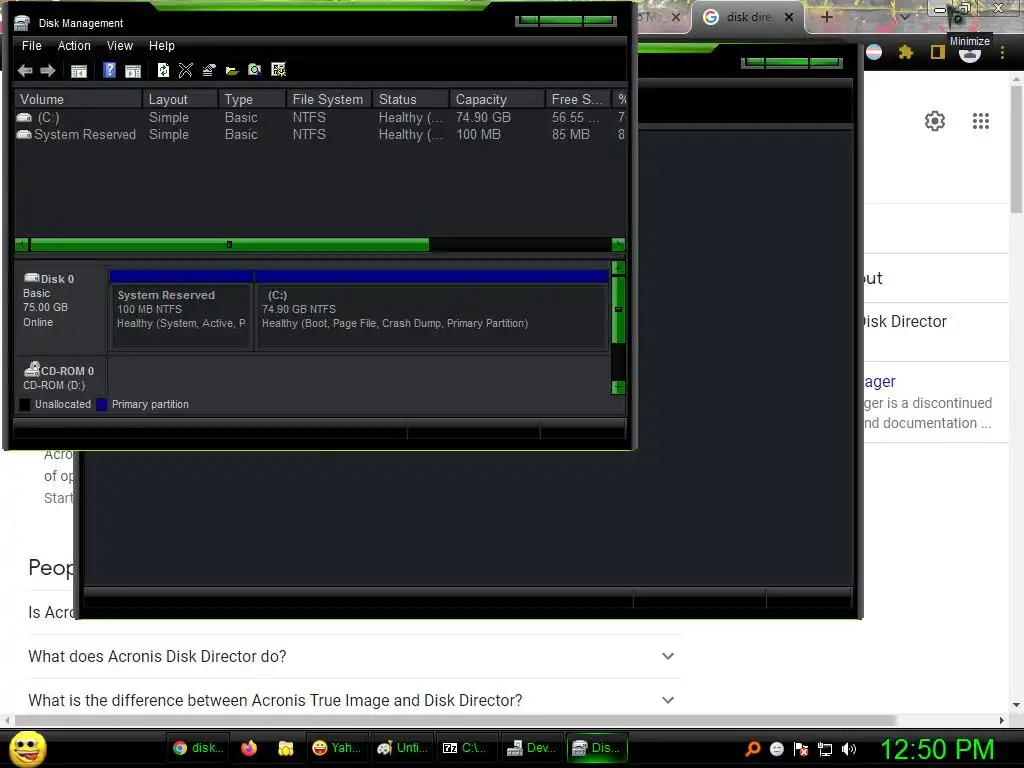Toggle the Show/Hide Console Tree toolbar icon
Screen dimensions: 1024x768
[78, 71]
